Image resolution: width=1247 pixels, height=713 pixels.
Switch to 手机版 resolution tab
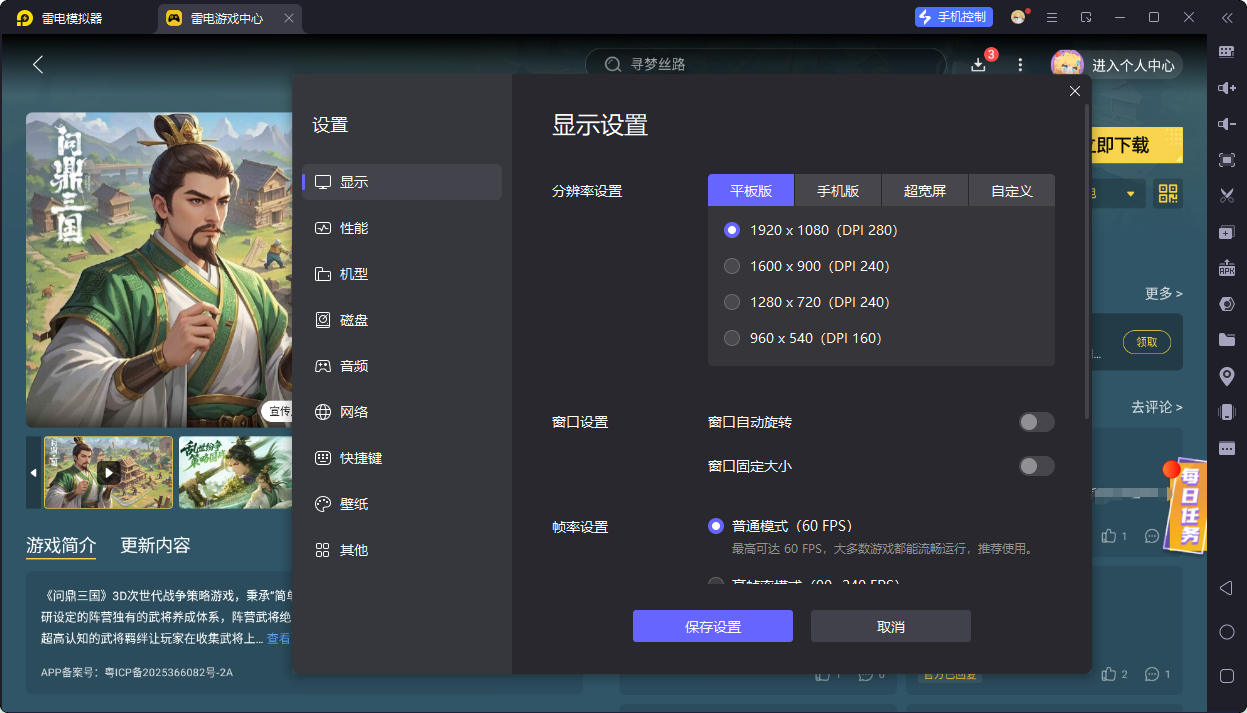click(838, 190)
